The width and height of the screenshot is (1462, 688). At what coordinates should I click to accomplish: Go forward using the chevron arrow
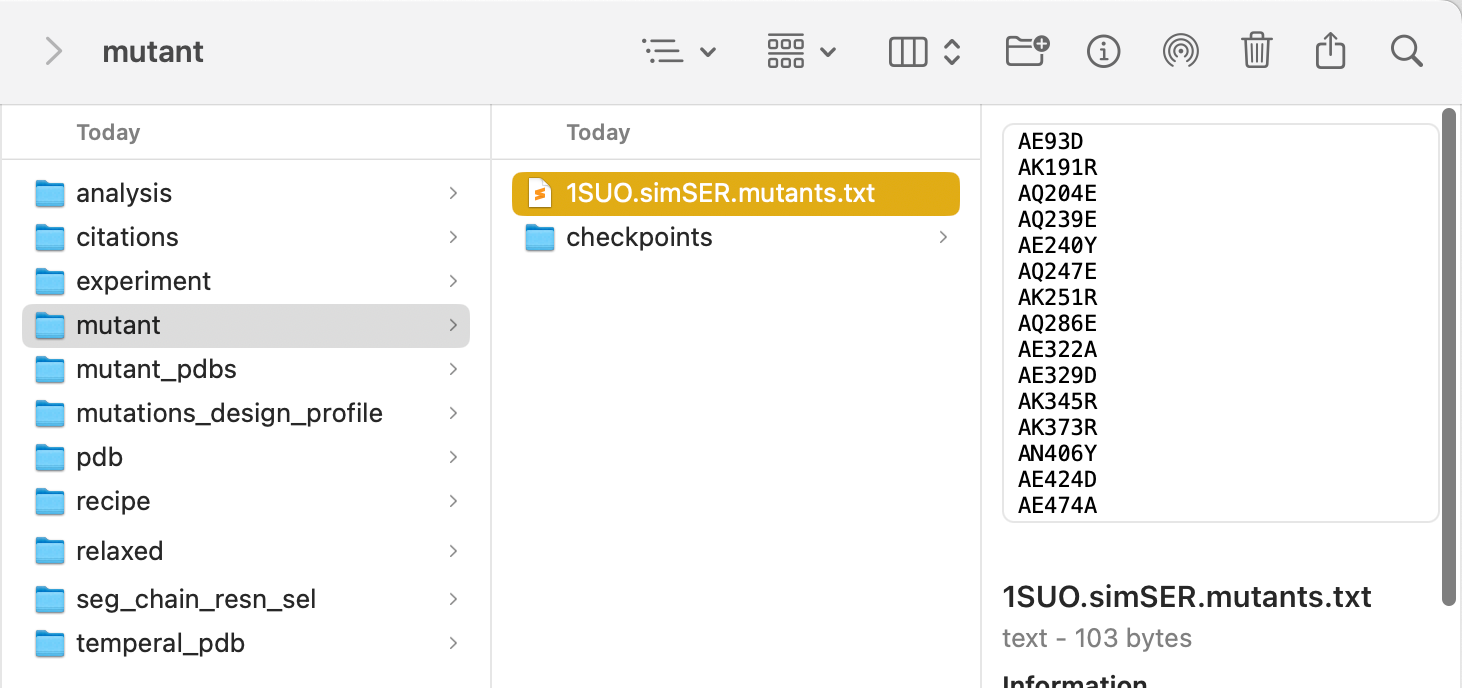(54, 51)
